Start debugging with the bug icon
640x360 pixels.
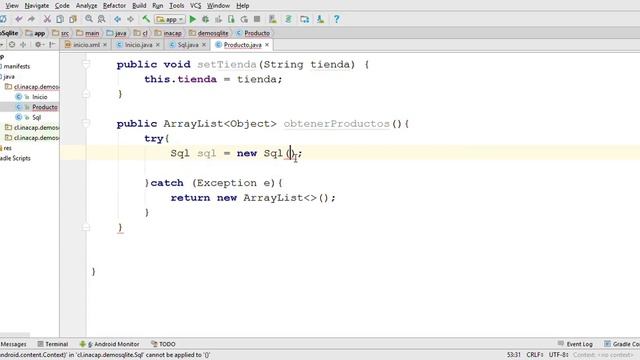(205, 19)
